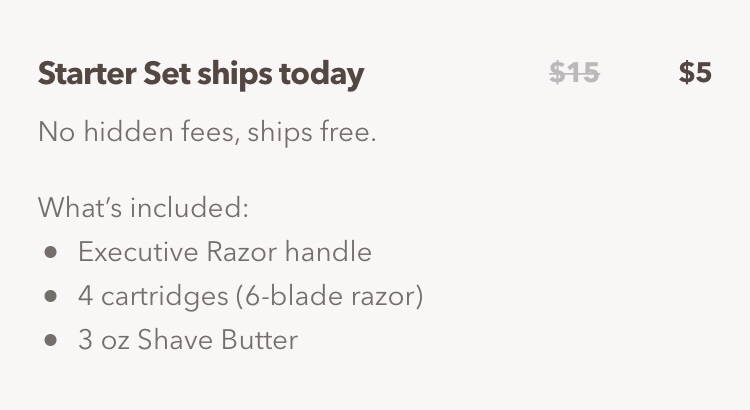Click the bullet beside 4 cartridges
Screen dimensions: 750x410
(x=50, y=296)
